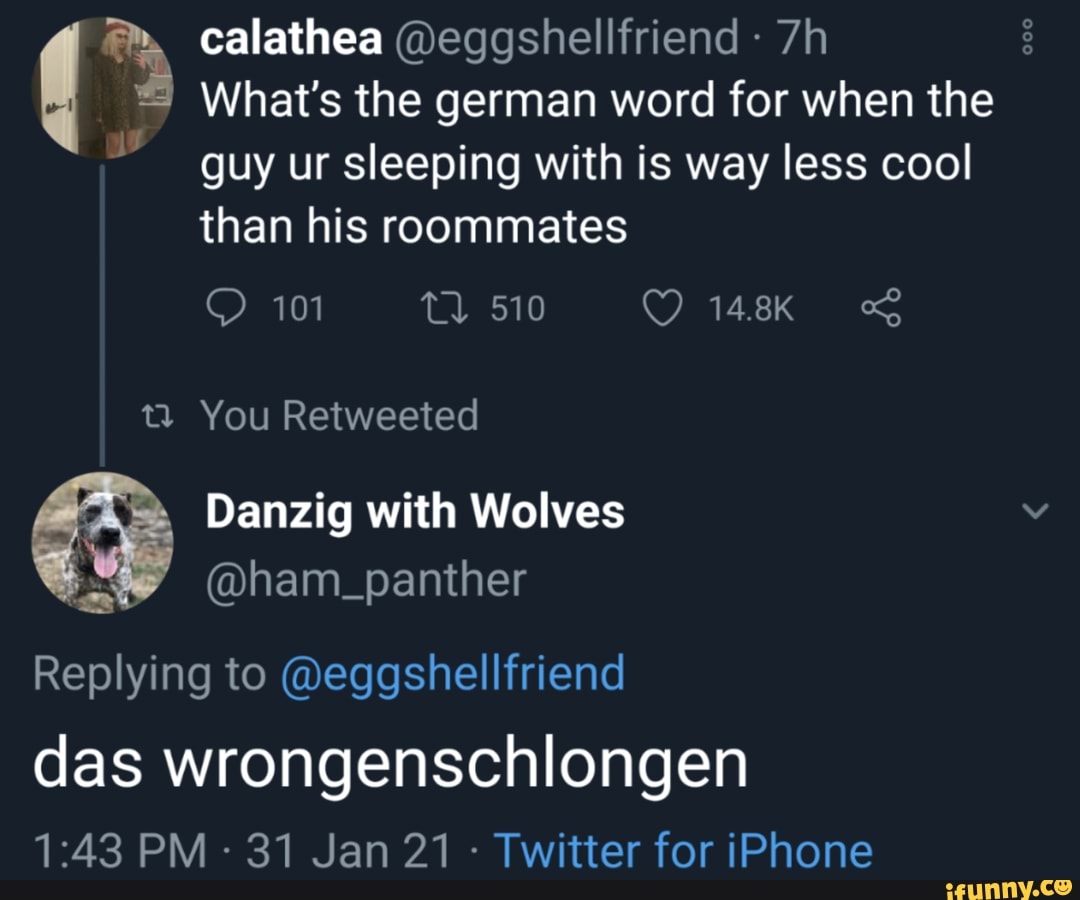
Task: Click the reply speech bubble icon
Action: pyautogui.click(x=226, y=307)
